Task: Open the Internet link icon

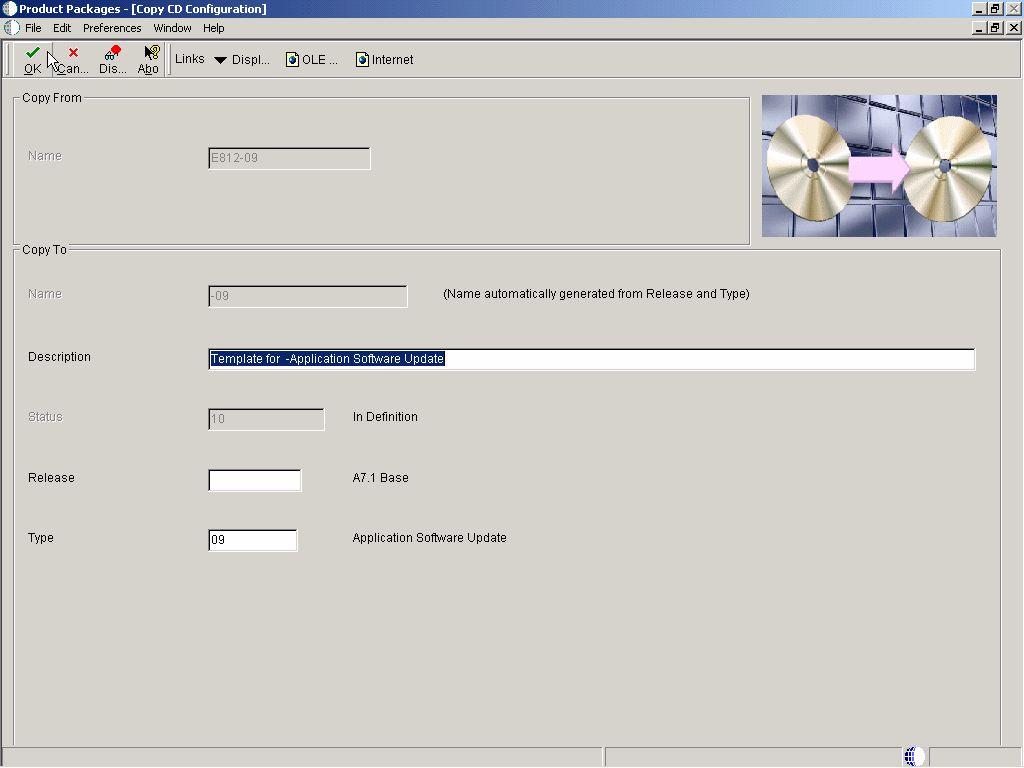Action: (x=385, y=59)
